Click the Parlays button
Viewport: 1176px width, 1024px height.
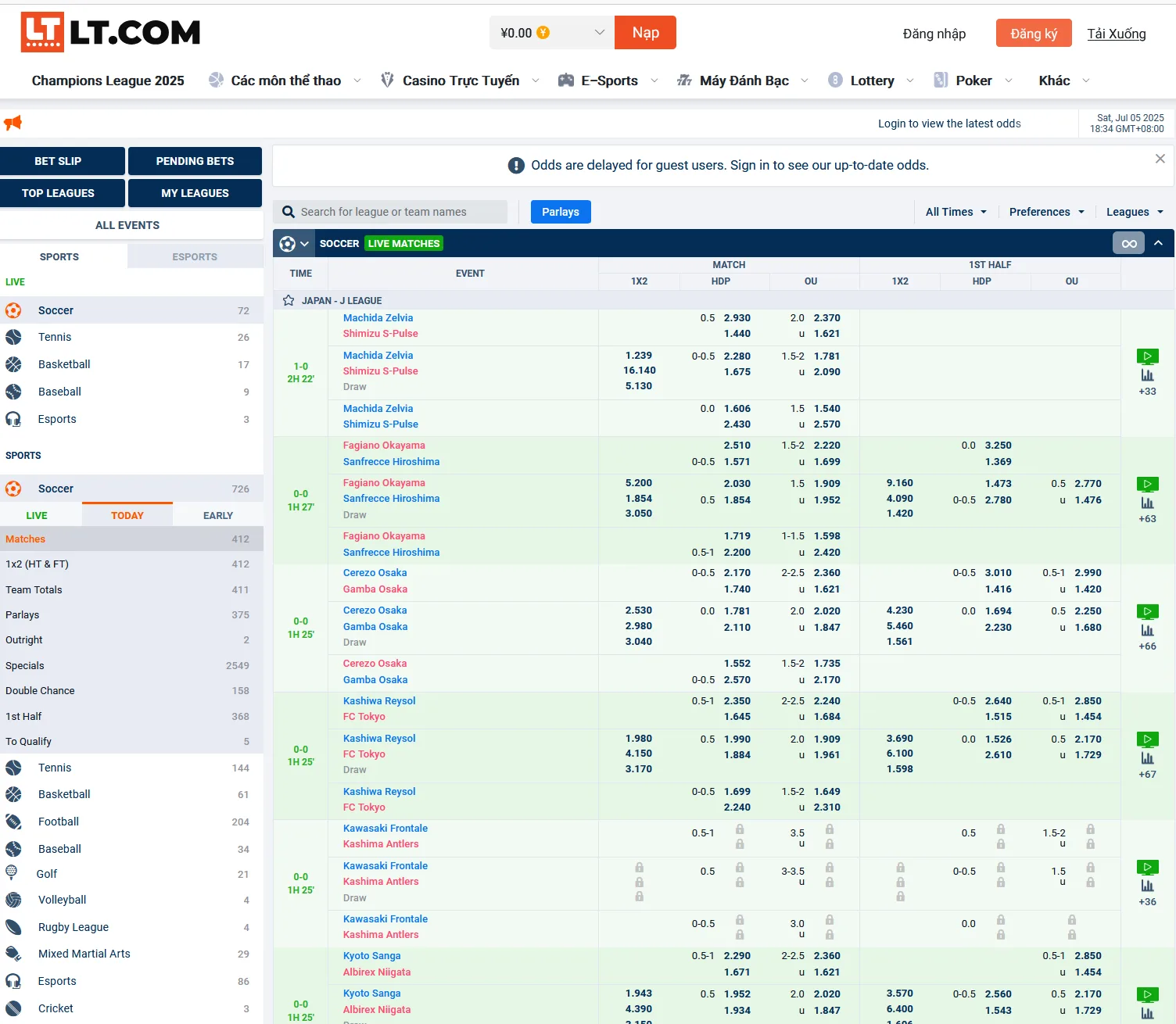click(x=561, y=212)
